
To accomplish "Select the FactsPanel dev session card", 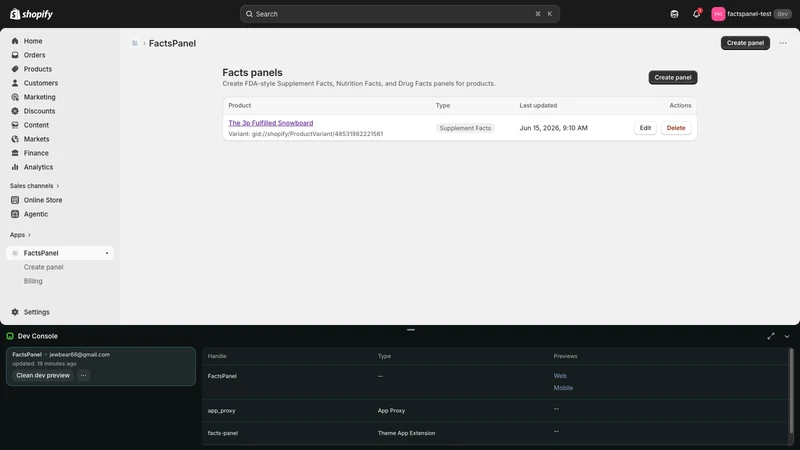I will (x=101, y=366).
